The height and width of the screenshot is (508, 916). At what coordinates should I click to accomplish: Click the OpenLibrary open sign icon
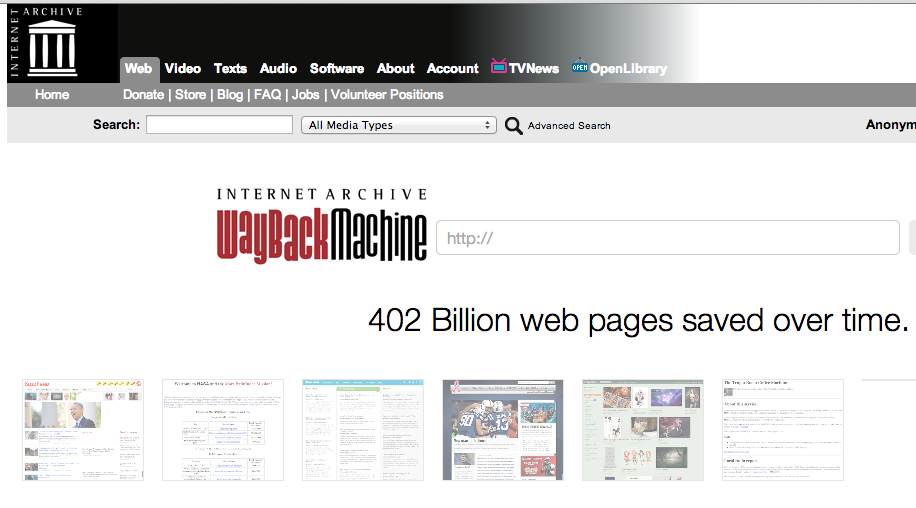(580, 66)
